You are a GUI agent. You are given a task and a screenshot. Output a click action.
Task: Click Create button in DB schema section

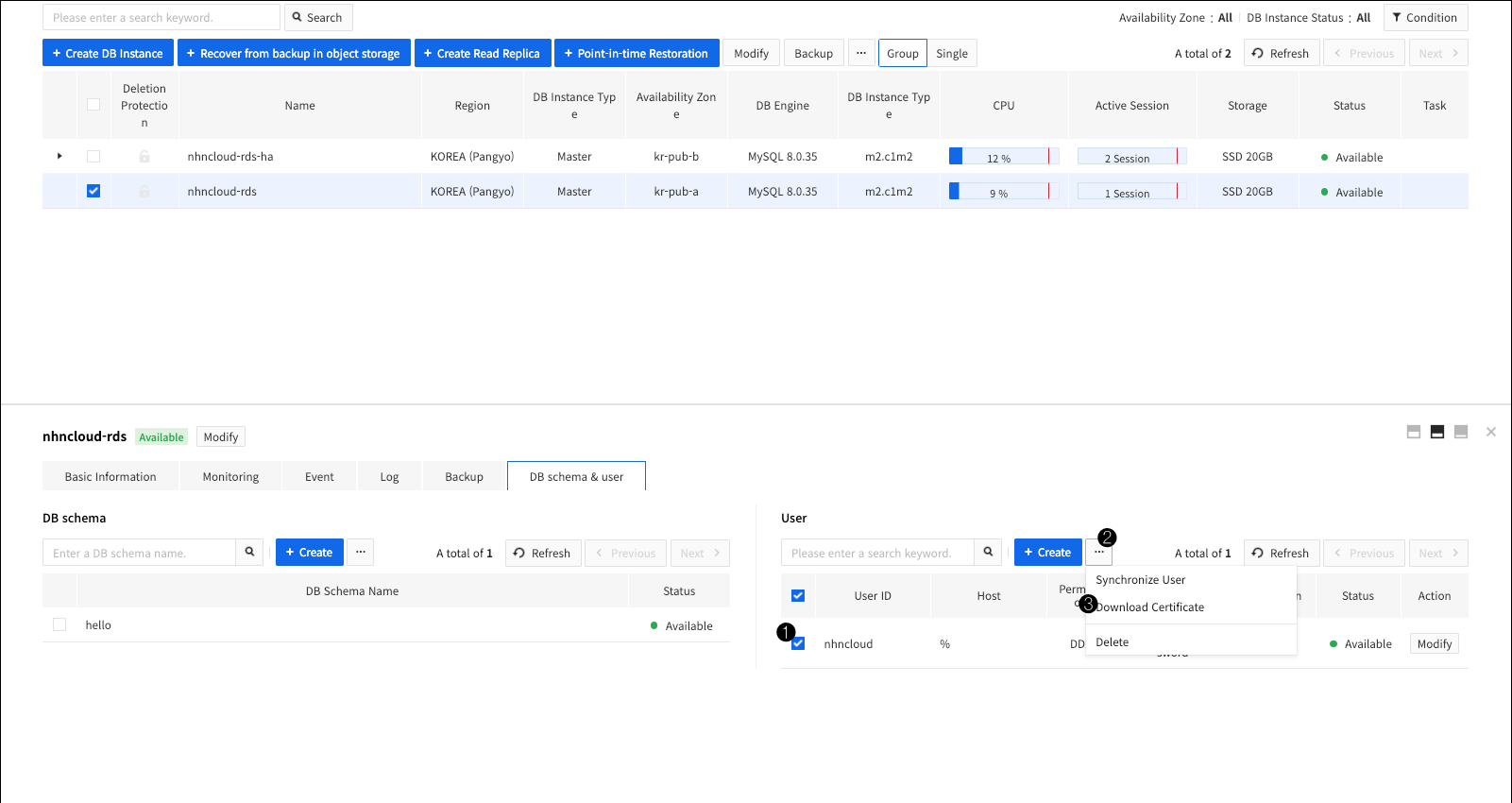point(309,553)
